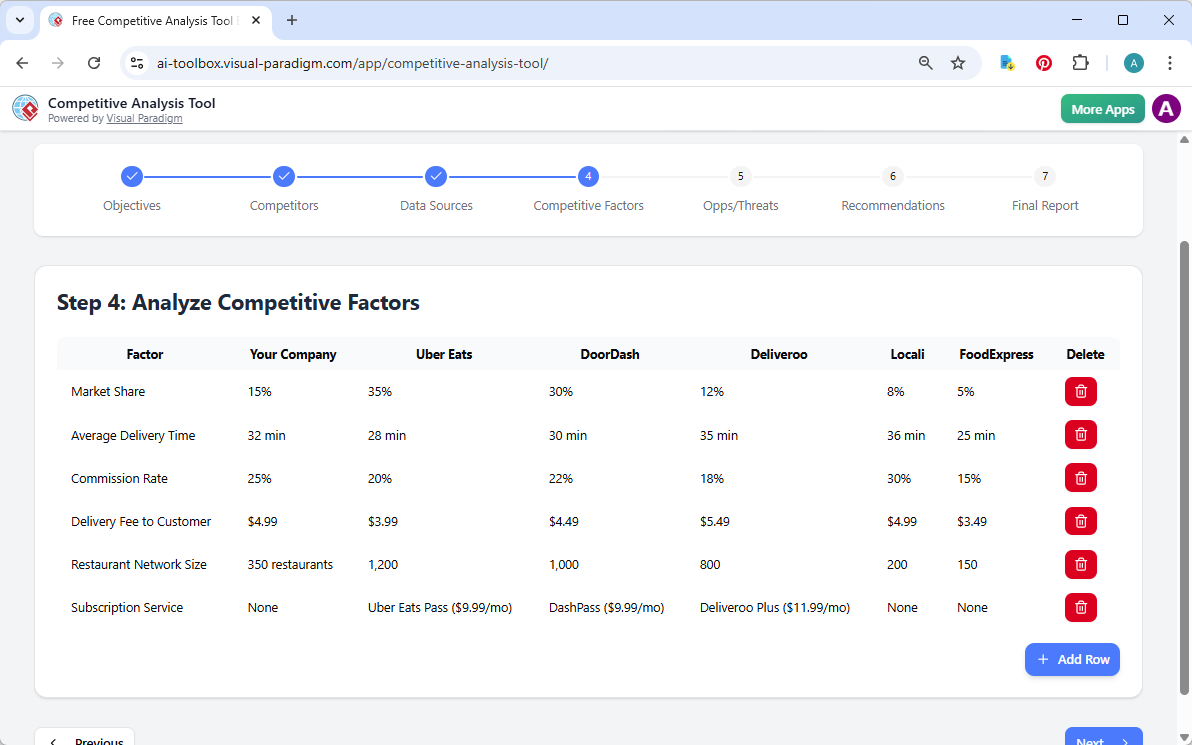1192x745 pixels.
Task: Click the Add Row button
Action: 1072,659
